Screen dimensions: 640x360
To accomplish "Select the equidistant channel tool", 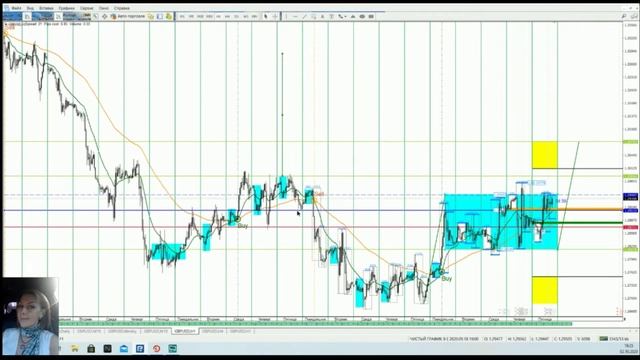I will (x=313, y=16).
